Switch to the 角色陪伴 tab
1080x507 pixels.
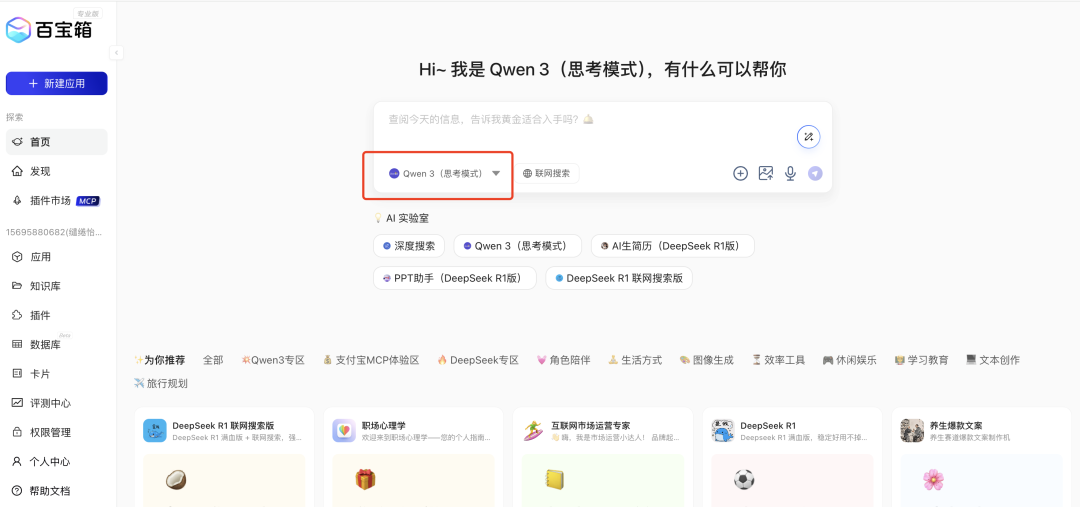563,360
